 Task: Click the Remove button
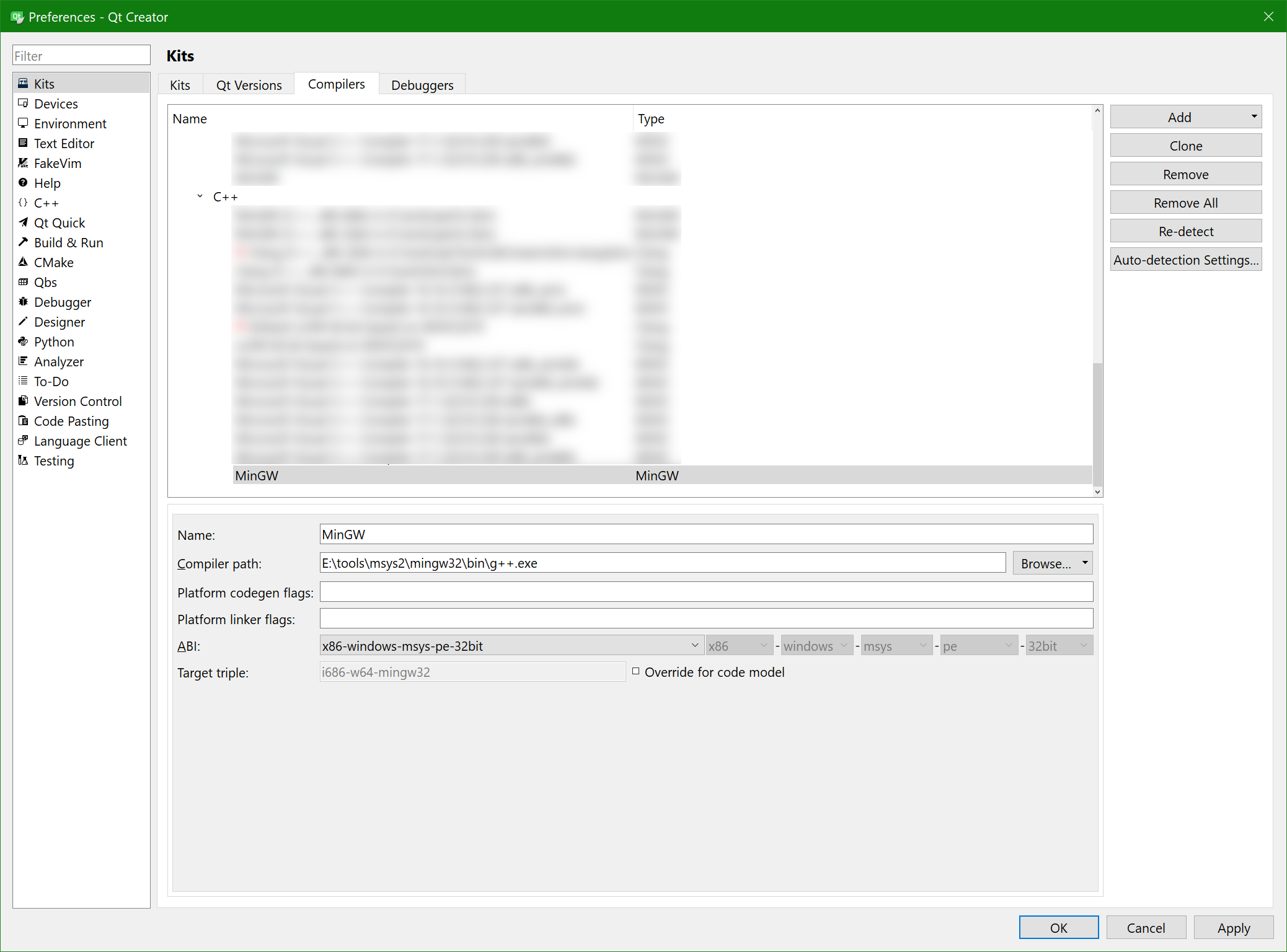point(1185,174)
